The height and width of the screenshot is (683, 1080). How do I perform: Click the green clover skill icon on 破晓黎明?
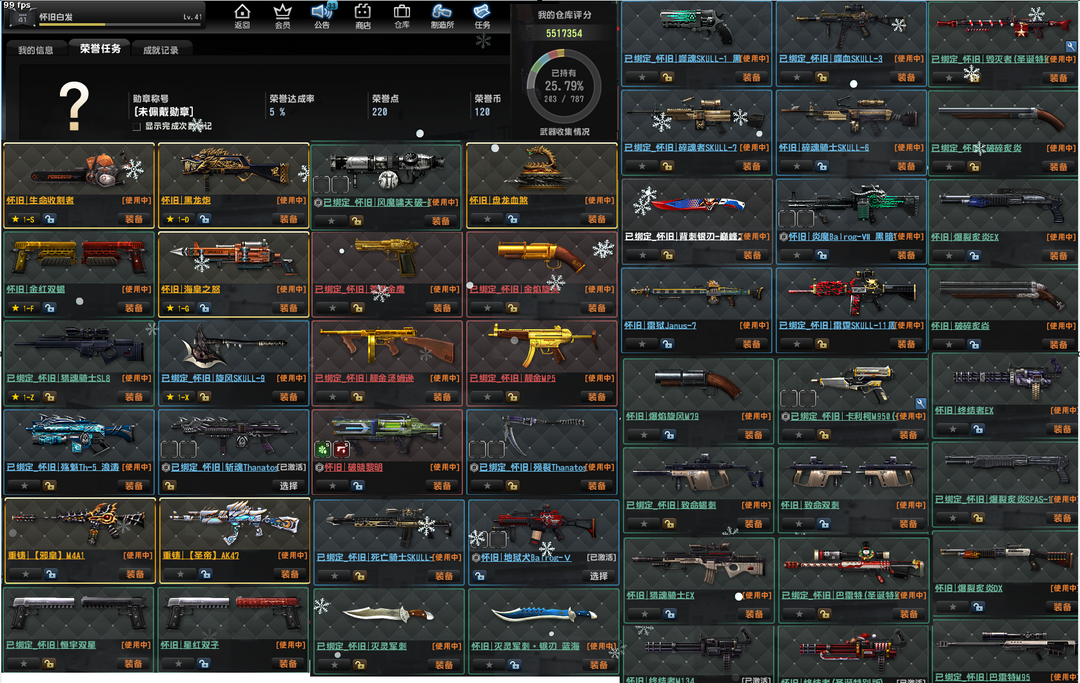pos(323,450)
